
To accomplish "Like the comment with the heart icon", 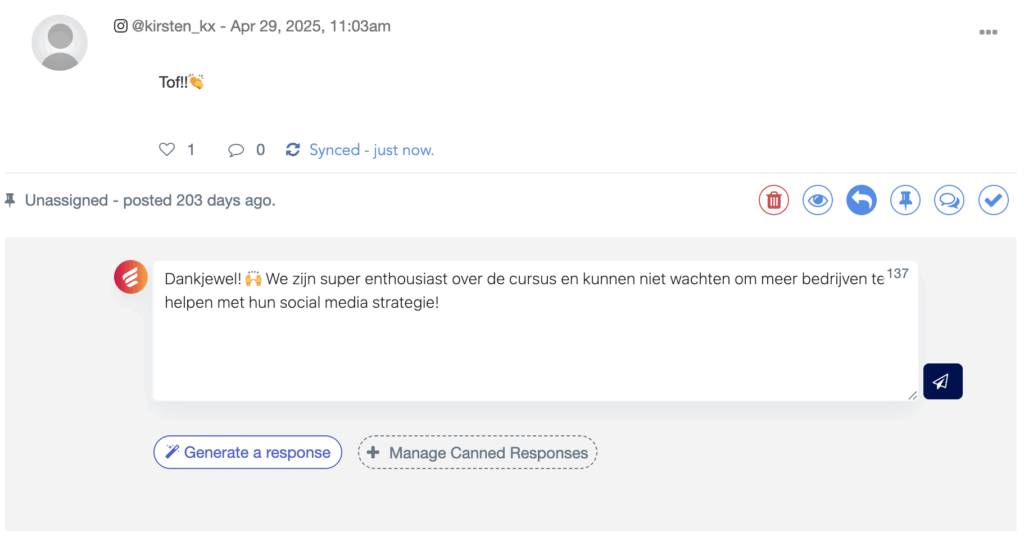I will (x=167, y=150).
